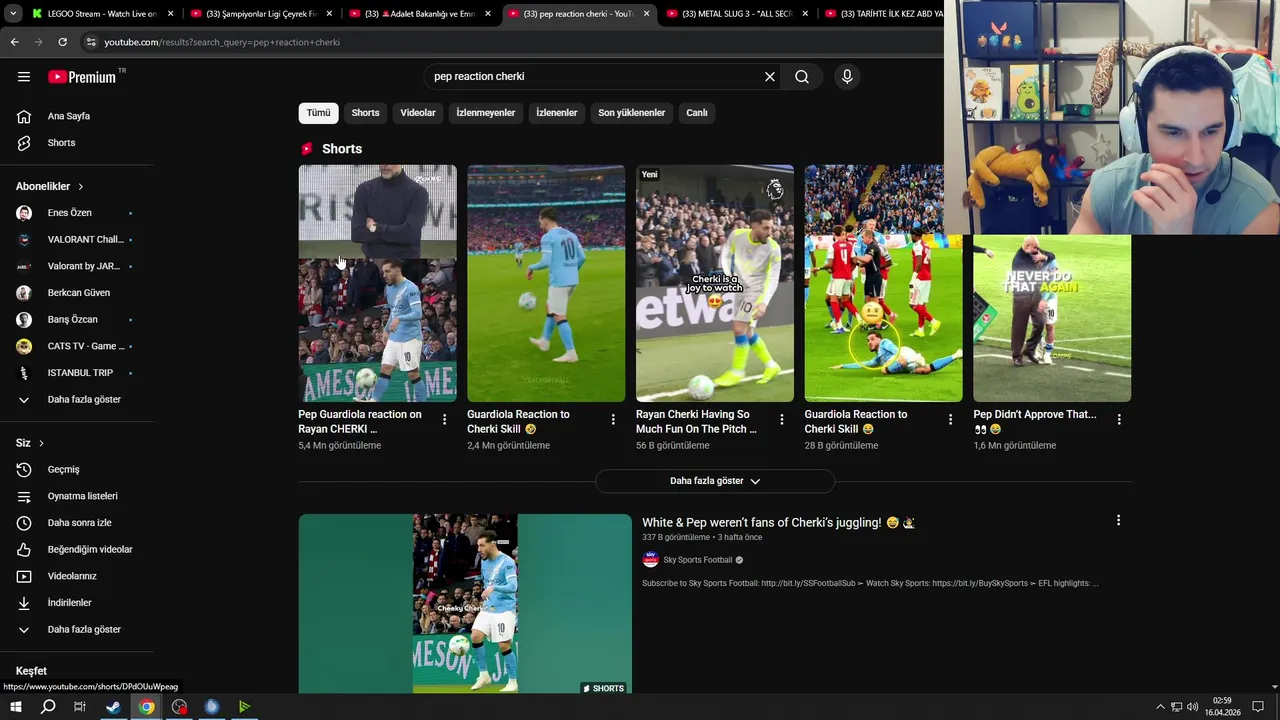Select the Videolar filter chip
Image resolution: width=1280 pixels, height=720 pixels.
click(418, 113)
